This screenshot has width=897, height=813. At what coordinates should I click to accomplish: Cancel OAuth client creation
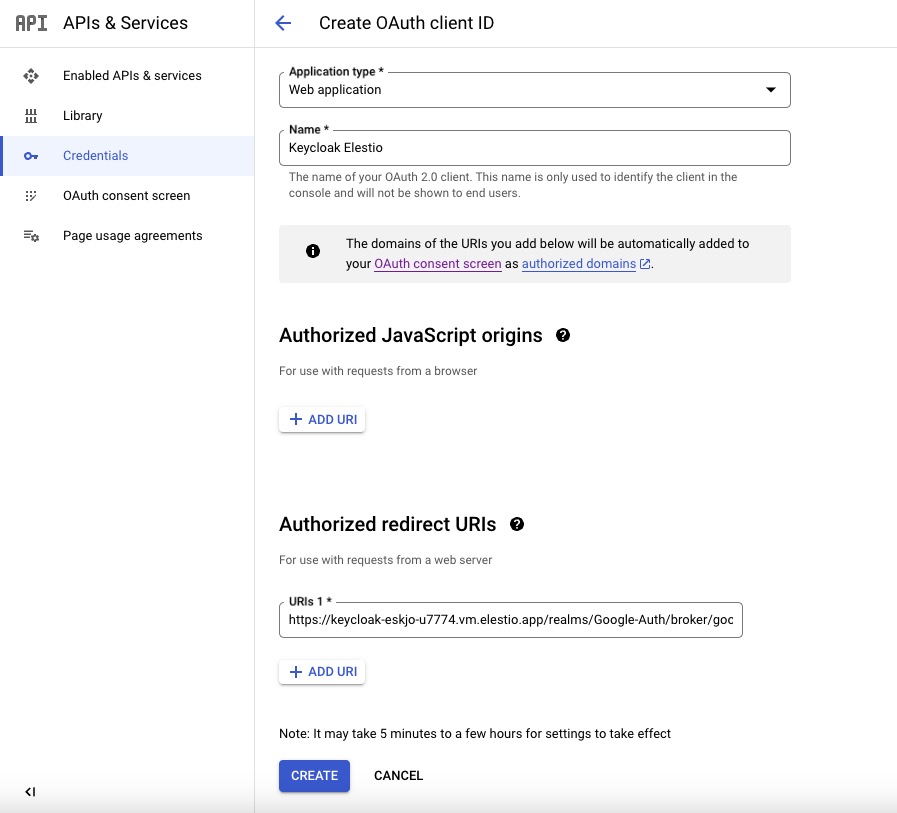(x=398, y=776)
